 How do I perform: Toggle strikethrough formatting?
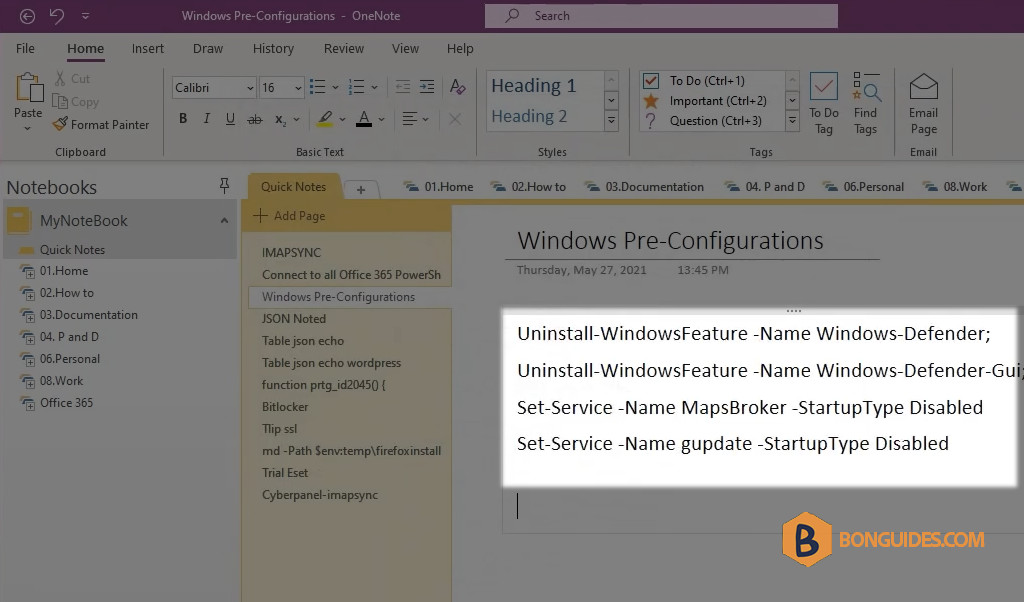click(x=255, y=119)
